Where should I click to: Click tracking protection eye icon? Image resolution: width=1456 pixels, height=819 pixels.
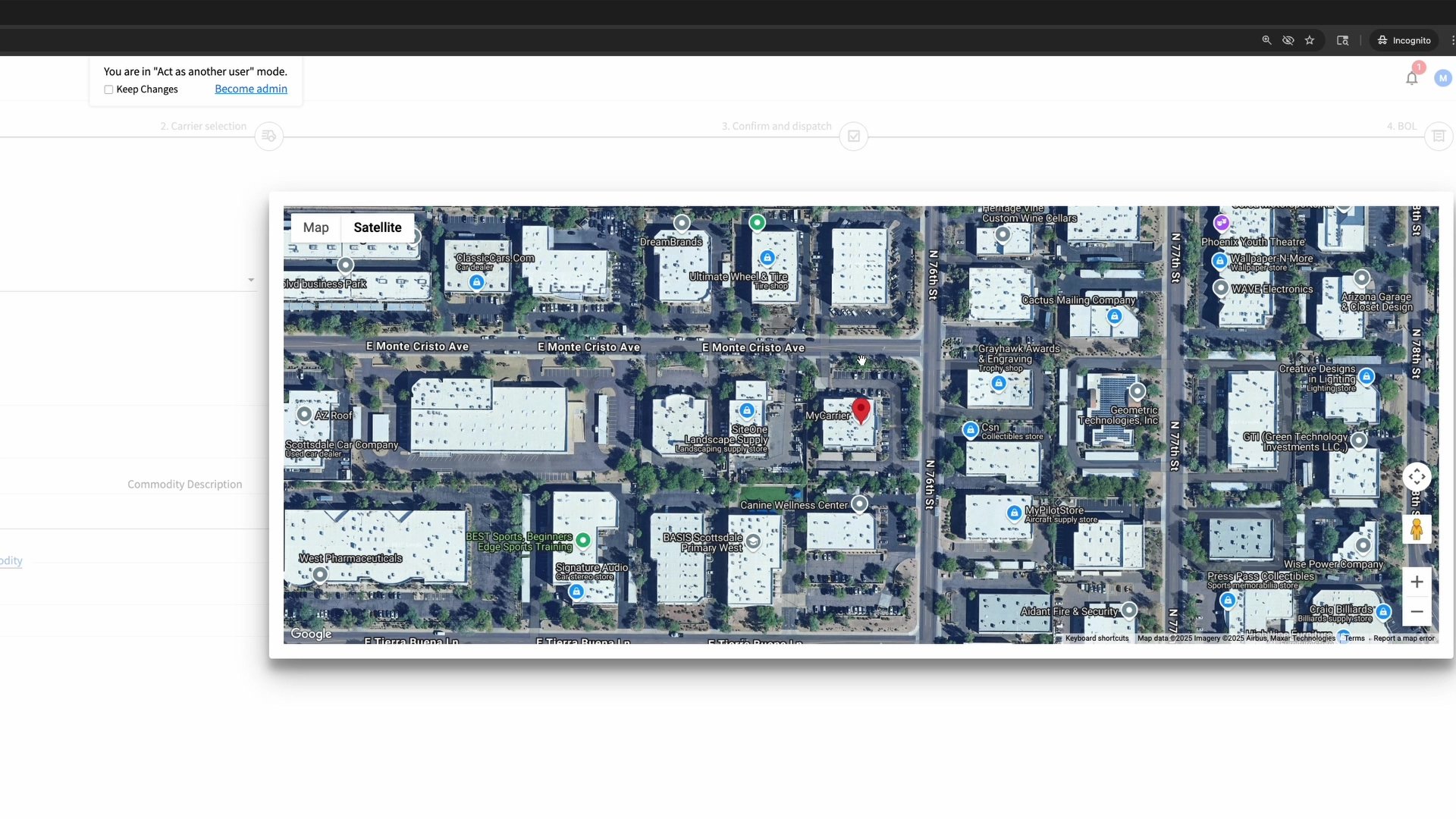point(1288,40)
